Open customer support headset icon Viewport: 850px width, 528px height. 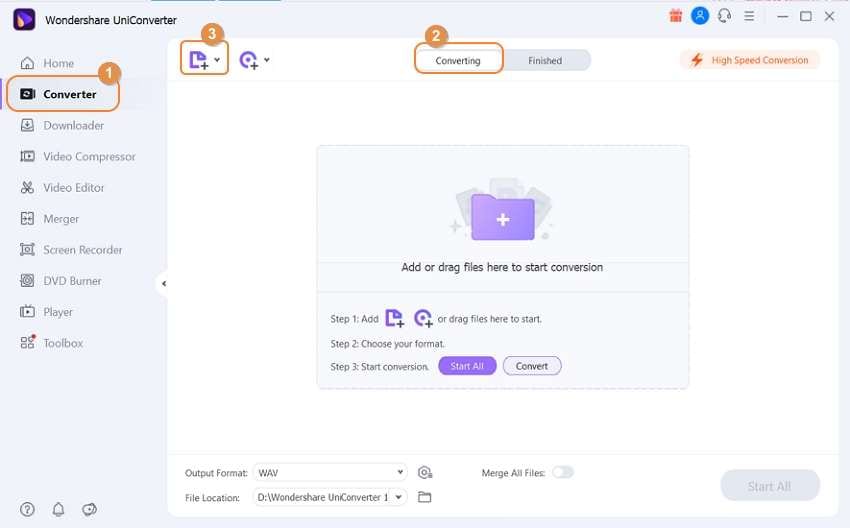pyautogui.click(x=725, y=16)
